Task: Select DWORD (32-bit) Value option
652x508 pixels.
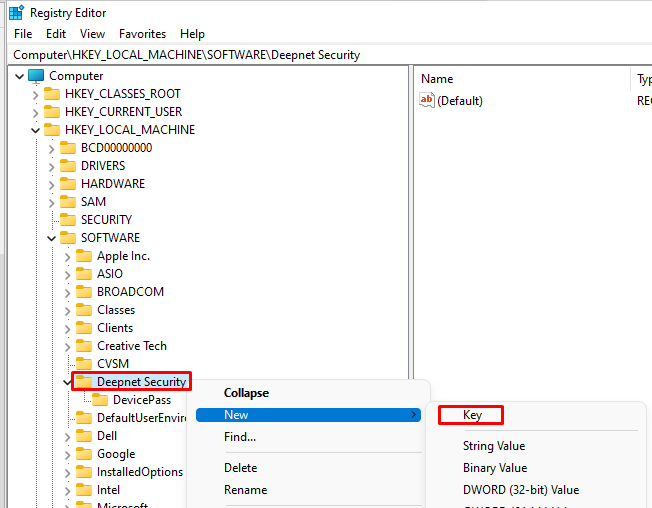Action: pyautogui.click(x=520, y=490)
